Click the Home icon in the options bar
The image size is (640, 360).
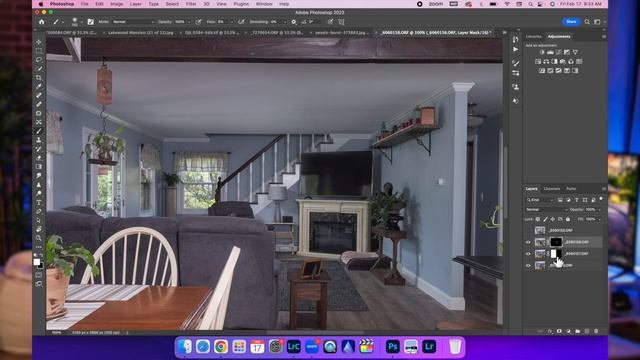point(42,22)
